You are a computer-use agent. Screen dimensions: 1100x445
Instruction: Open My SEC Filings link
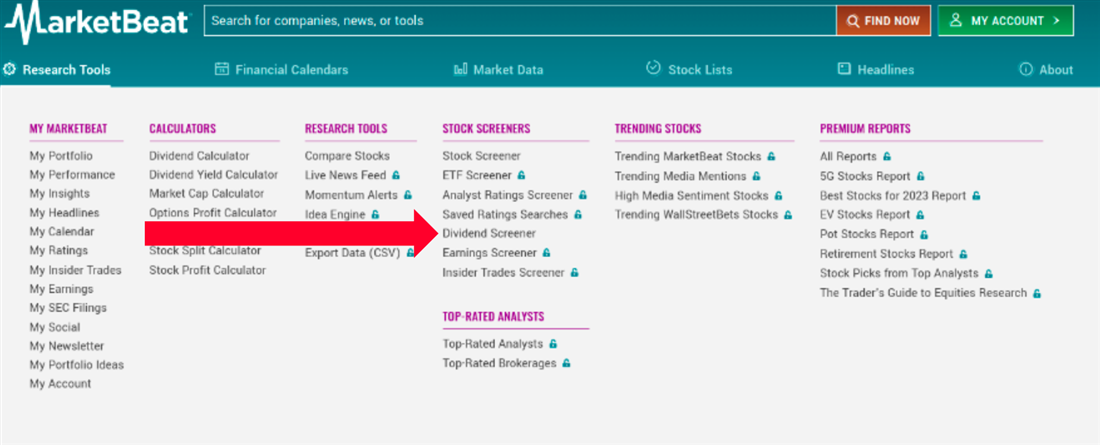click(x=68, y=308)
